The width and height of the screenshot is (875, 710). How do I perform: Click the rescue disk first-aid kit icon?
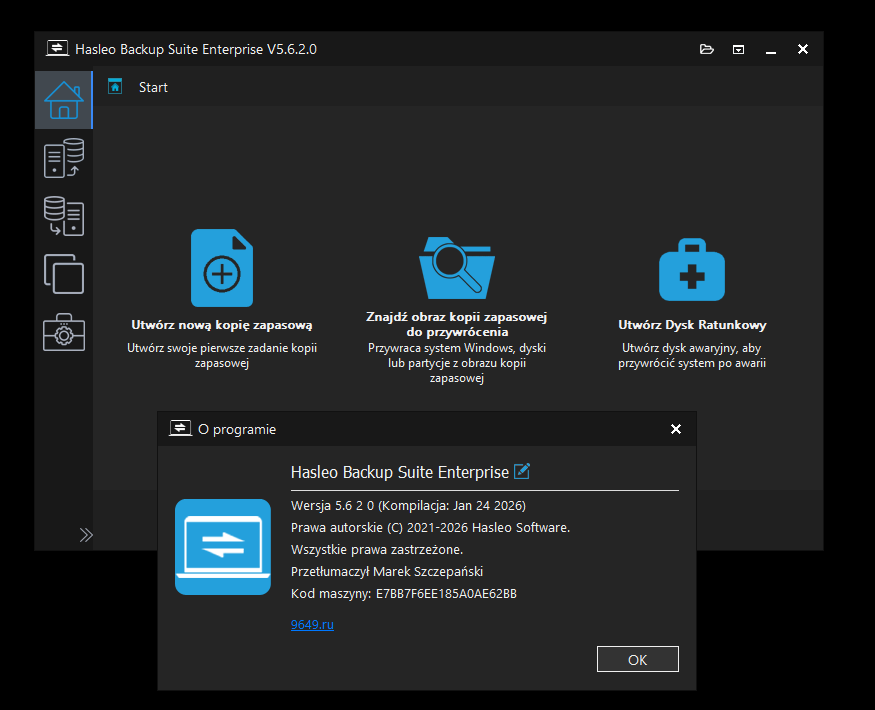pyautogui.click(x=692, y=270)
